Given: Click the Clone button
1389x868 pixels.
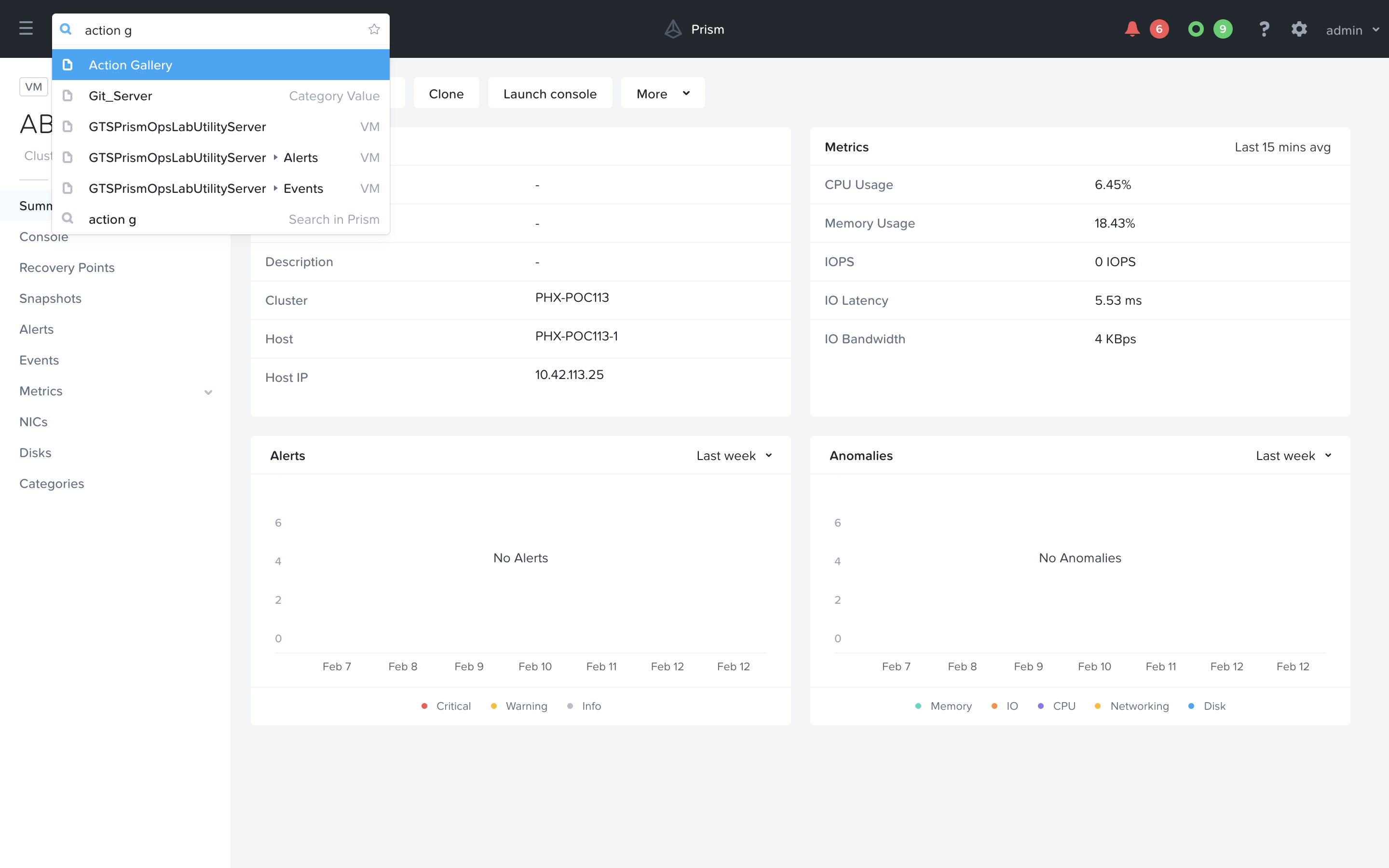Looking at the screenshot, I should point(446,93).
